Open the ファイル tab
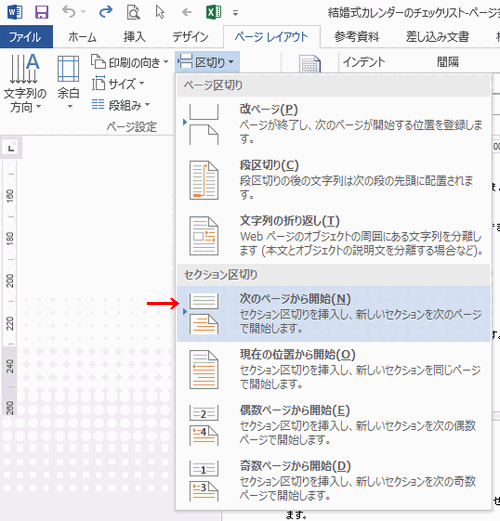Image resolution: width=500 pixels, height=521 pixels. coord(26,37)
